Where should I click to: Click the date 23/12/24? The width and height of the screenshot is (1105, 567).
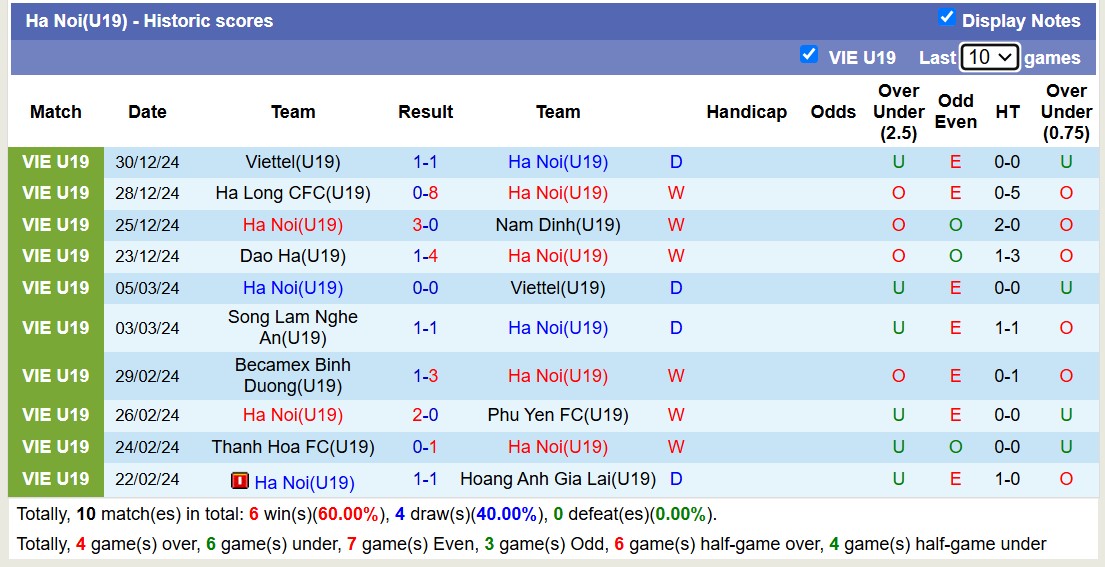click(x=147, y=256)
